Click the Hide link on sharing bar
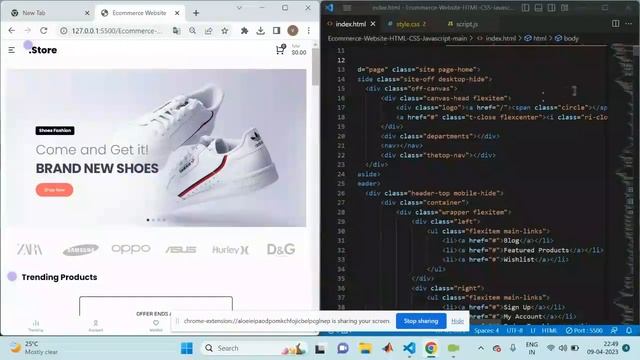The image size is (640, 360). click(x=458, y=321)
